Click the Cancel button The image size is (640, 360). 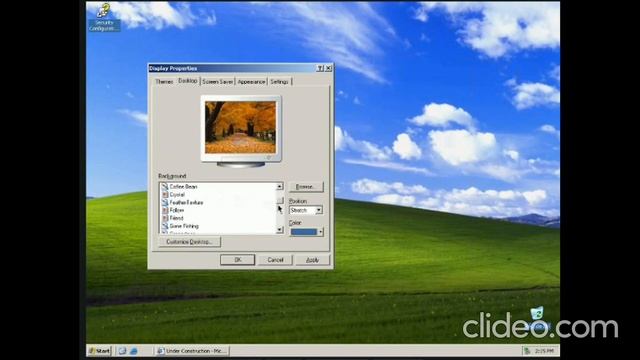[275, 260]
